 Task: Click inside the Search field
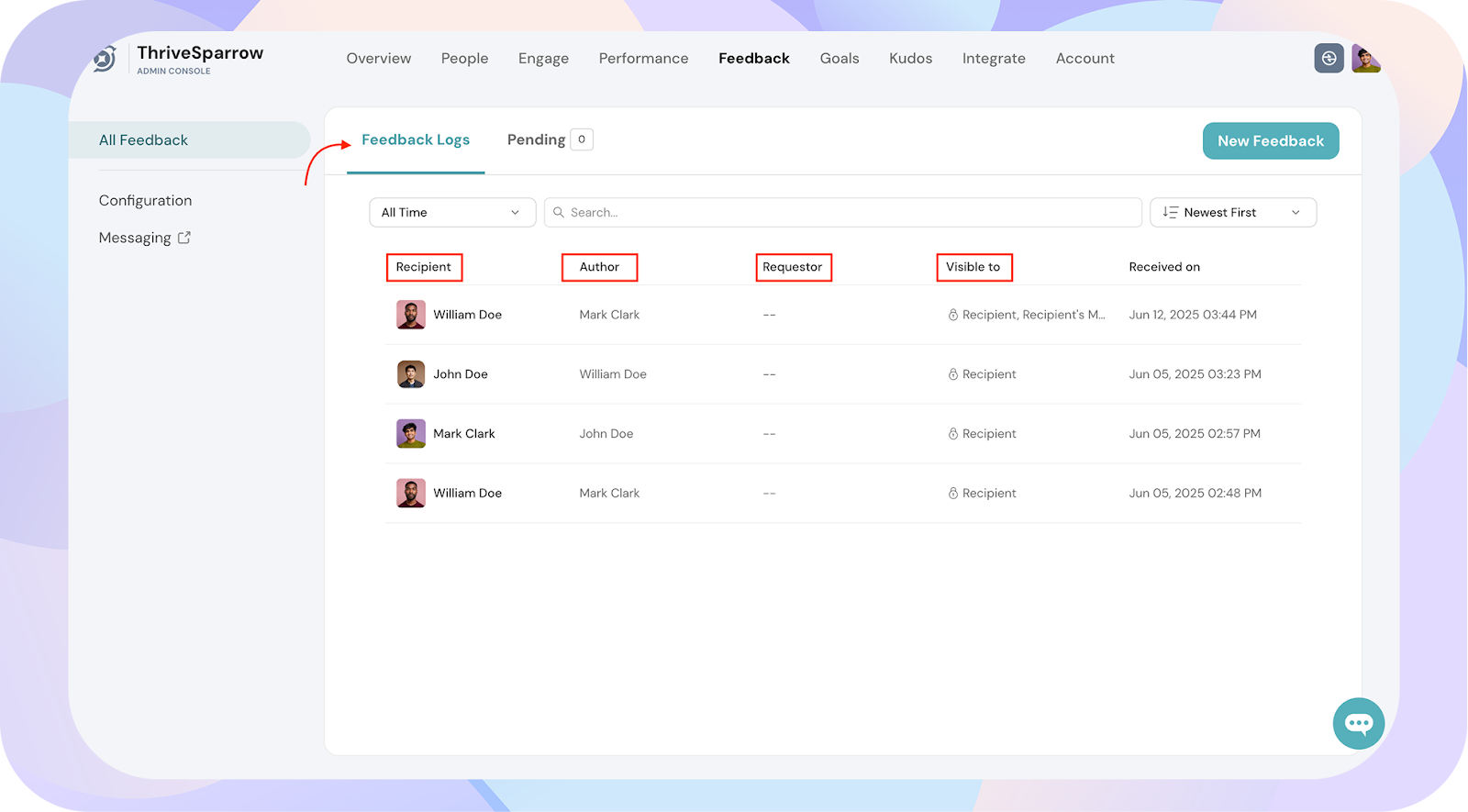point(843,213)
